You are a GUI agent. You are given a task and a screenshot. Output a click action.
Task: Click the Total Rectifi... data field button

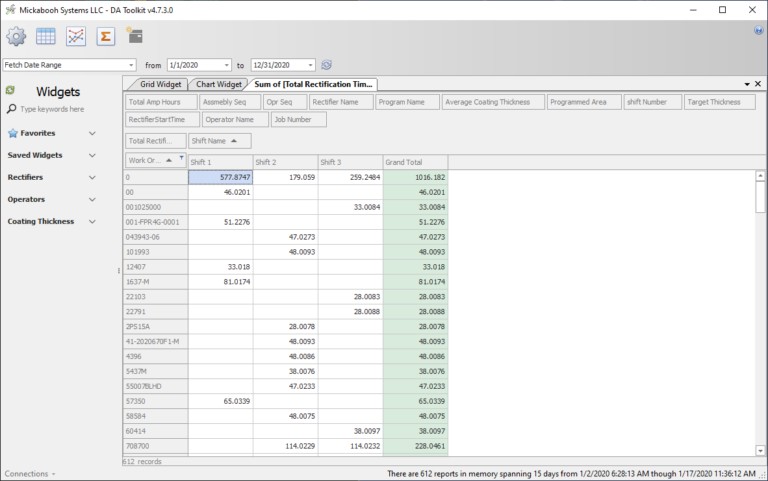(x=156, y=141)
